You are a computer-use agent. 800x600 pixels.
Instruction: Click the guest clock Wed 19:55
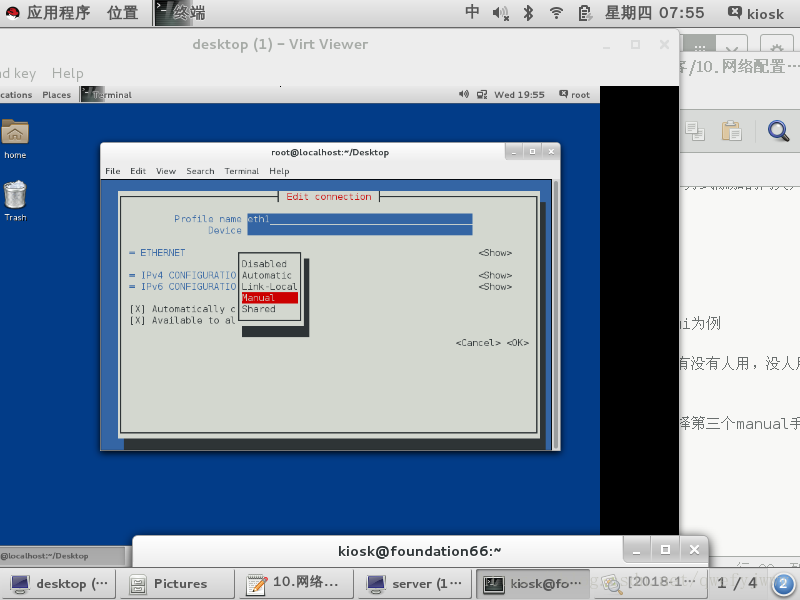pyautogui.click(x=519, y=95)
